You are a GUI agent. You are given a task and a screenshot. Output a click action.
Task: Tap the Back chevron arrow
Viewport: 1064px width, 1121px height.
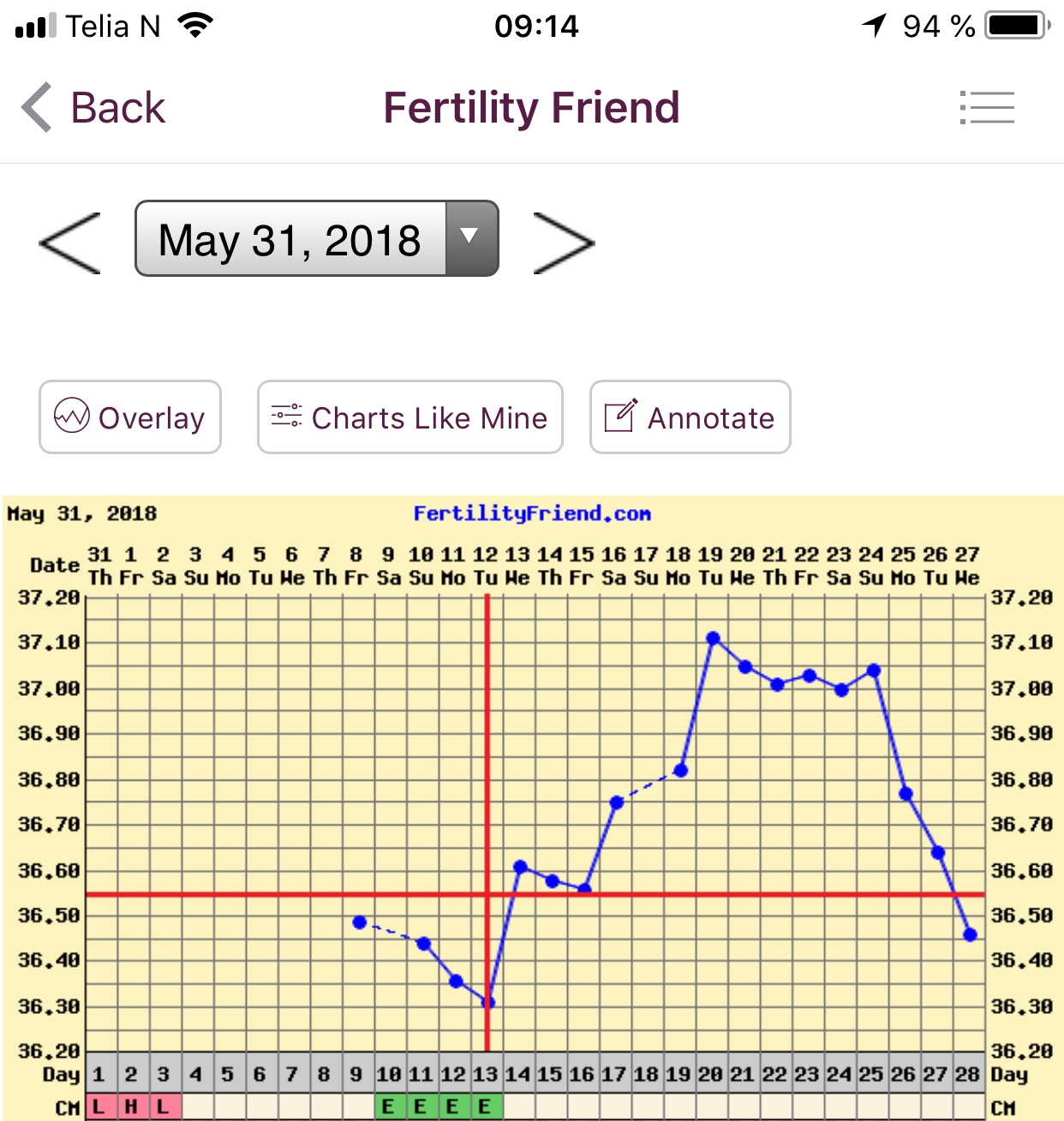(37, 108)
